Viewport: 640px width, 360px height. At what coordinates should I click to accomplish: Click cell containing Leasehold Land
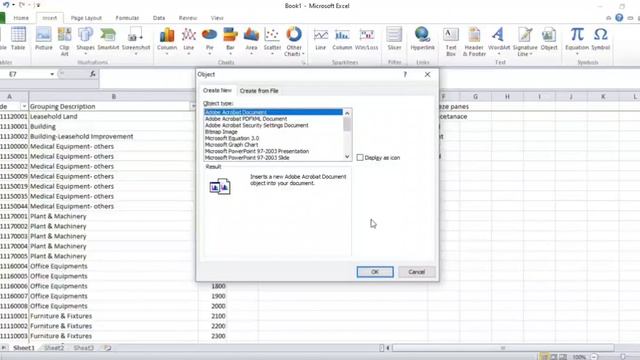113,116
